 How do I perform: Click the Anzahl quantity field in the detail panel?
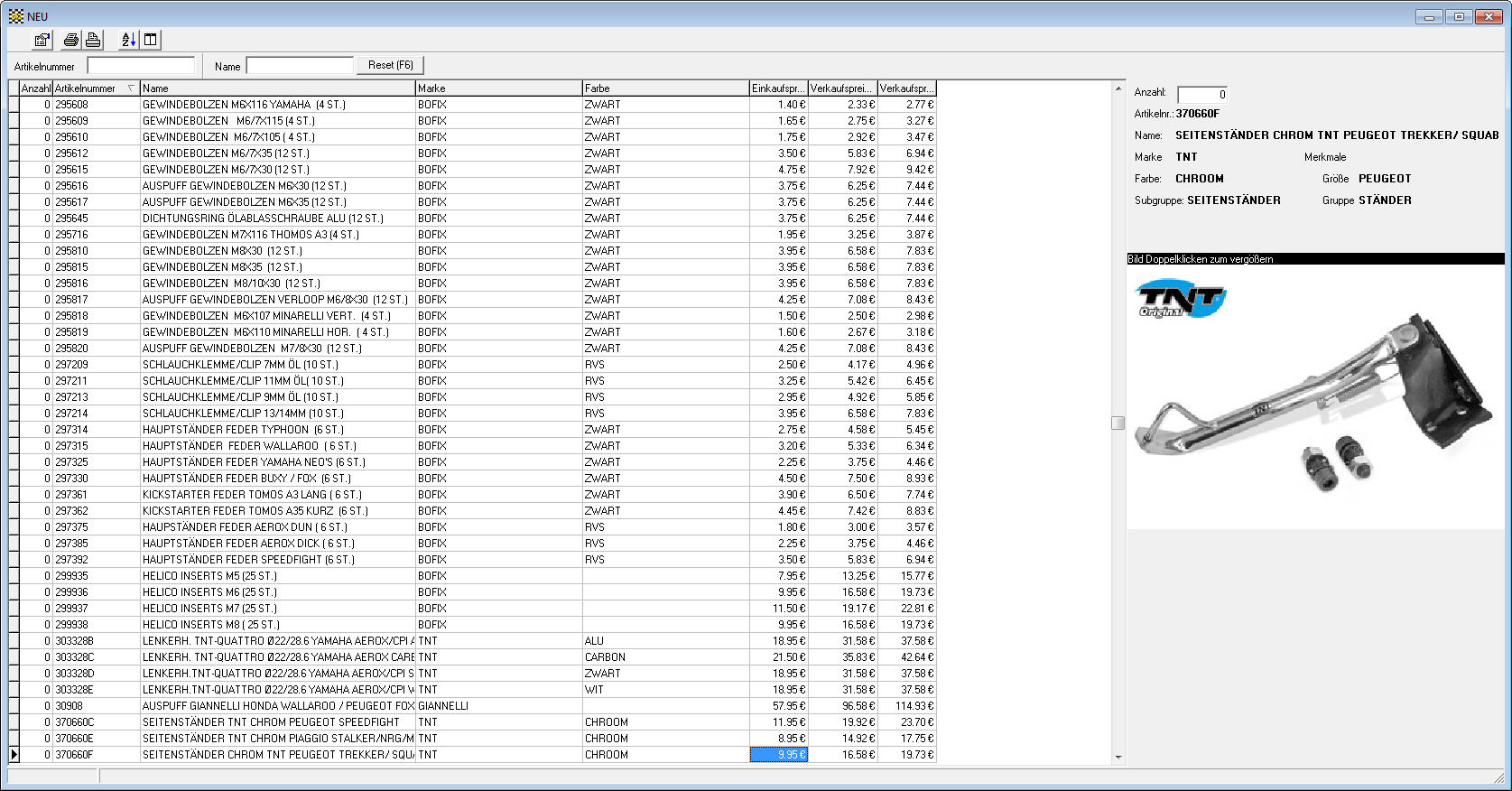[x=1202, y=95]
